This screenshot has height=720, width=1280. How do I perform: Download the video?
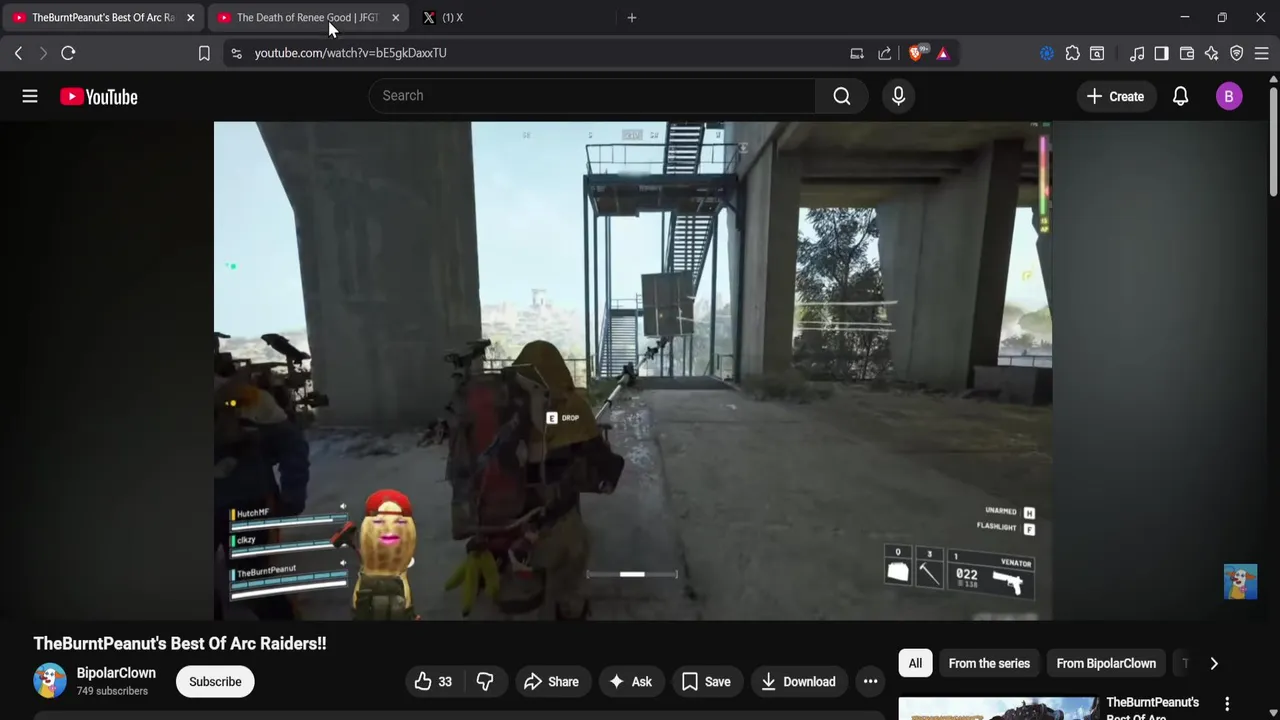798,682
